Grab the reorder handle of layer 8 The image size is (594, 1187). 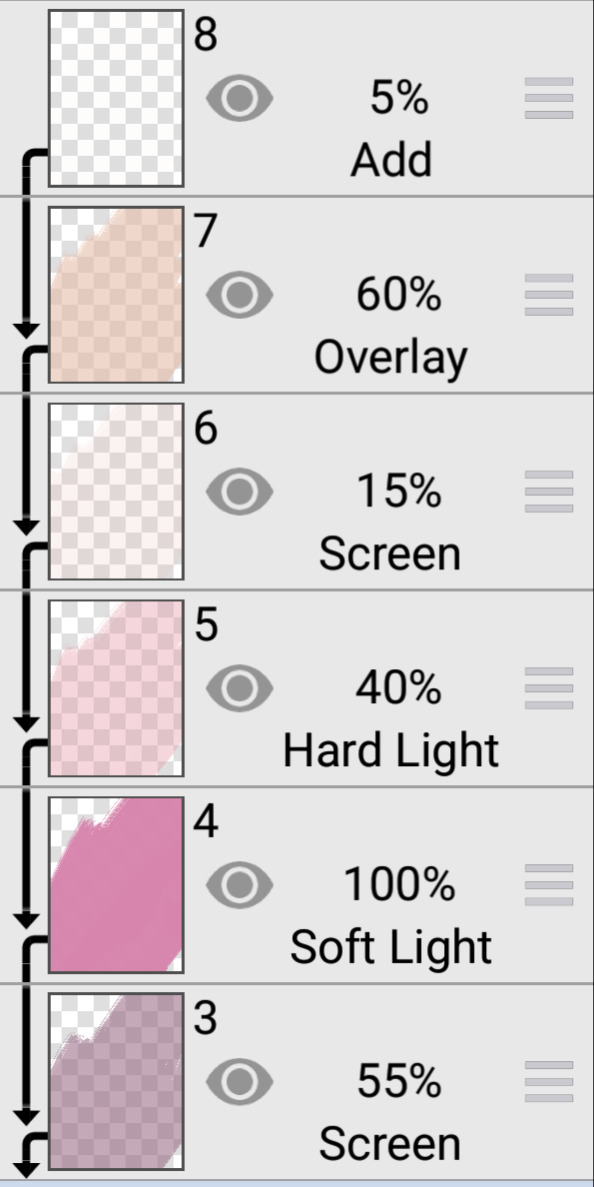click(549, 98)
